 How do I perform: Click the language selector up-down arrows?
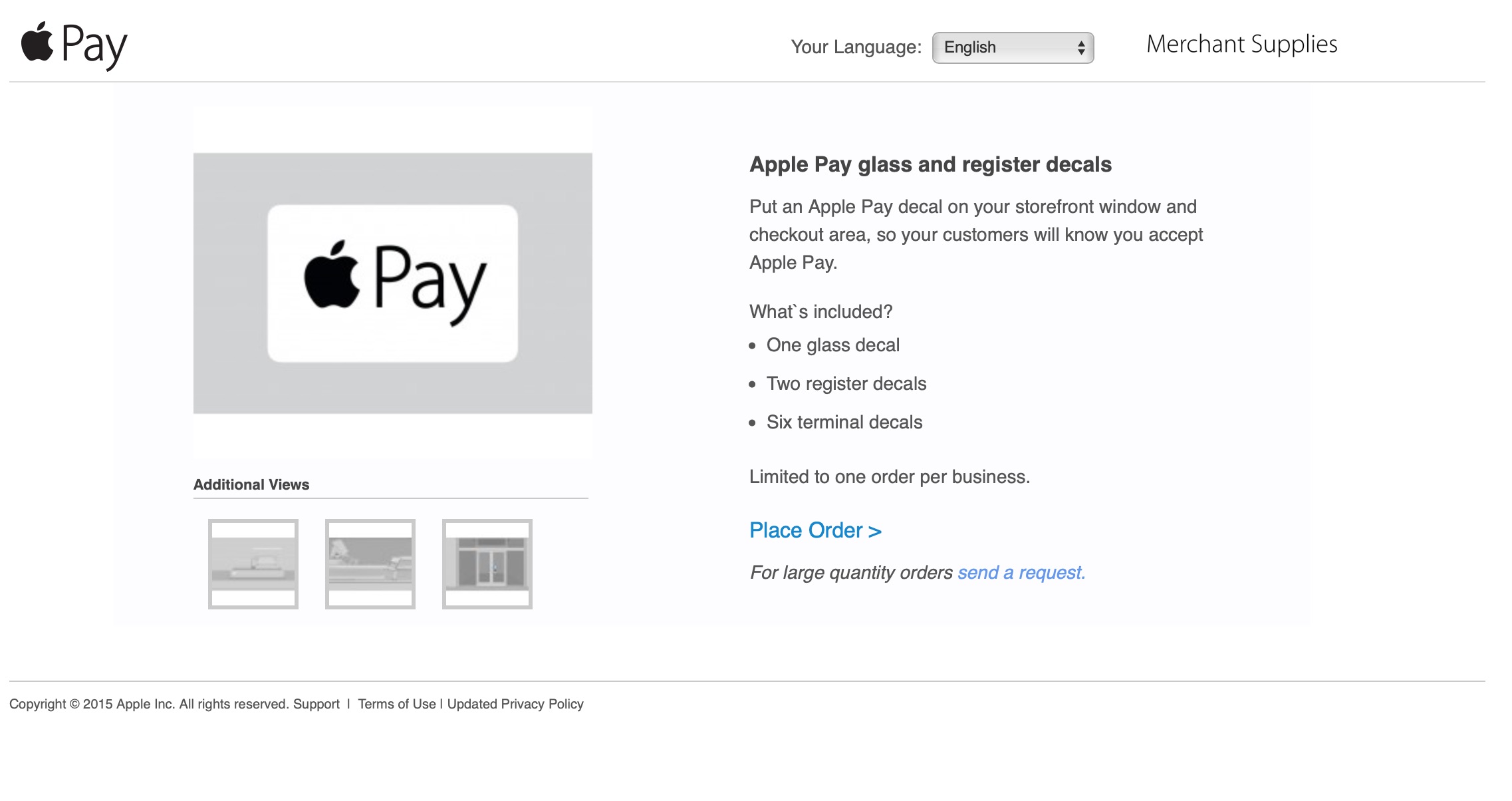[1081, 47]
